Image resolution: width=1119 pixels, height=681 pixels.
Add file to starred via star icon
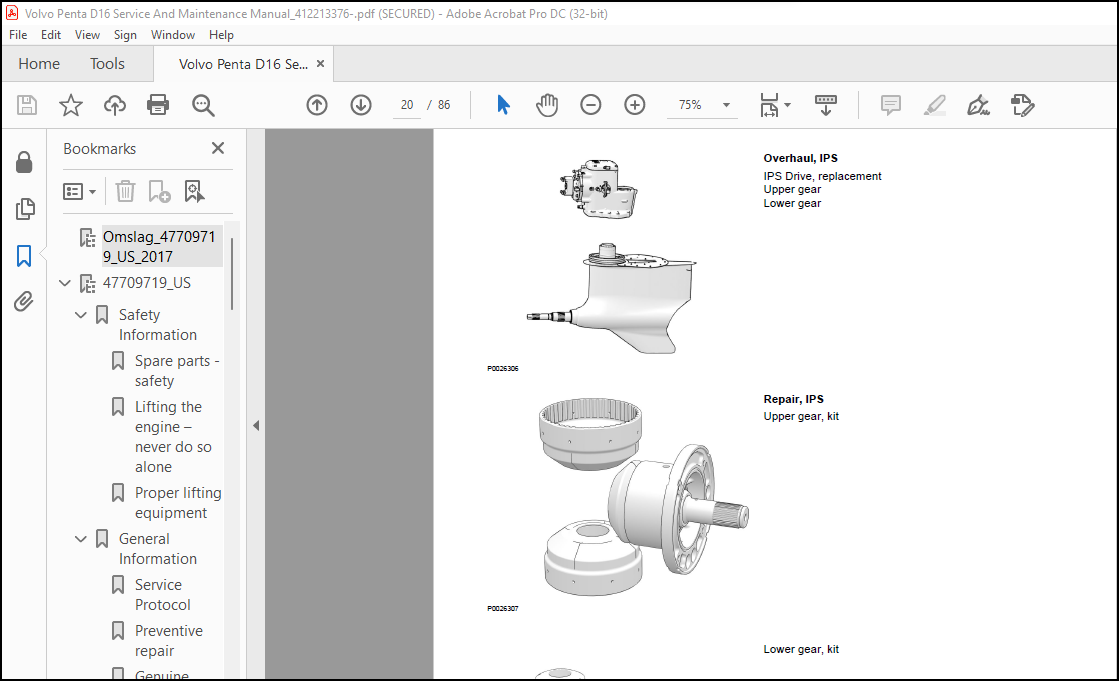[71, 105]
